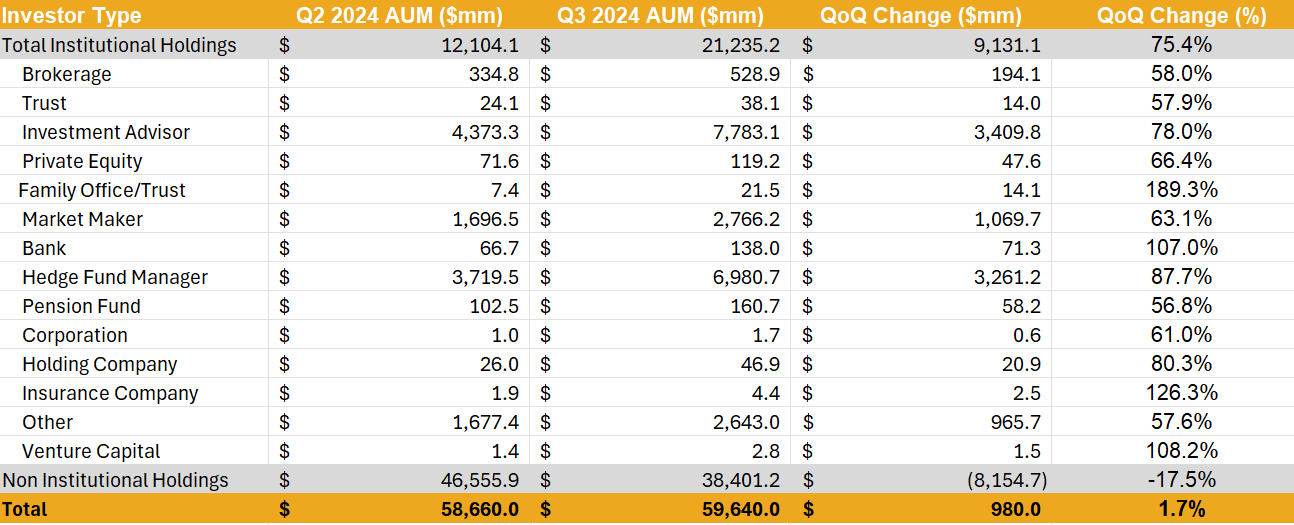Select the 3,261.2 change value
1294x525 pixels.
point(1006,277)
